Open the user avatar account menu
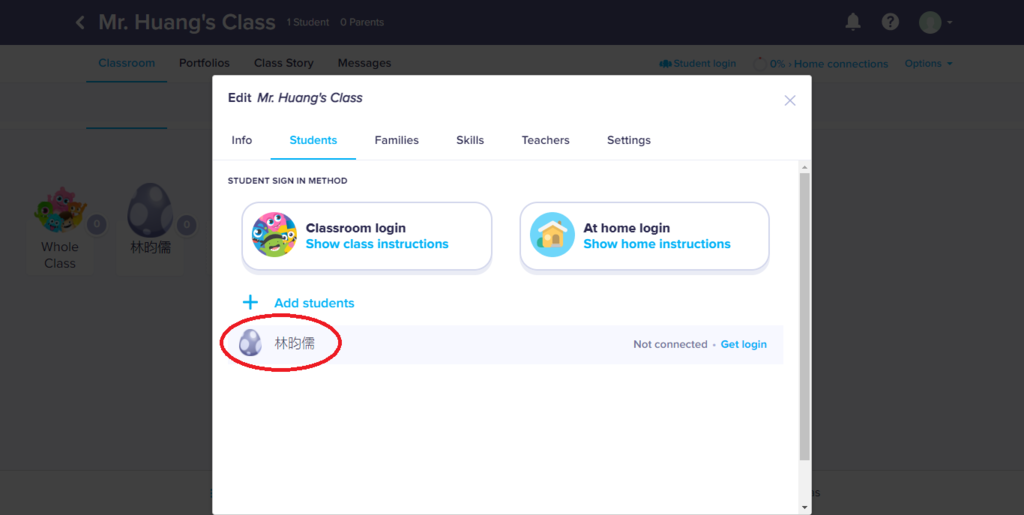The image size is (1024, 515). pos(935,22)
